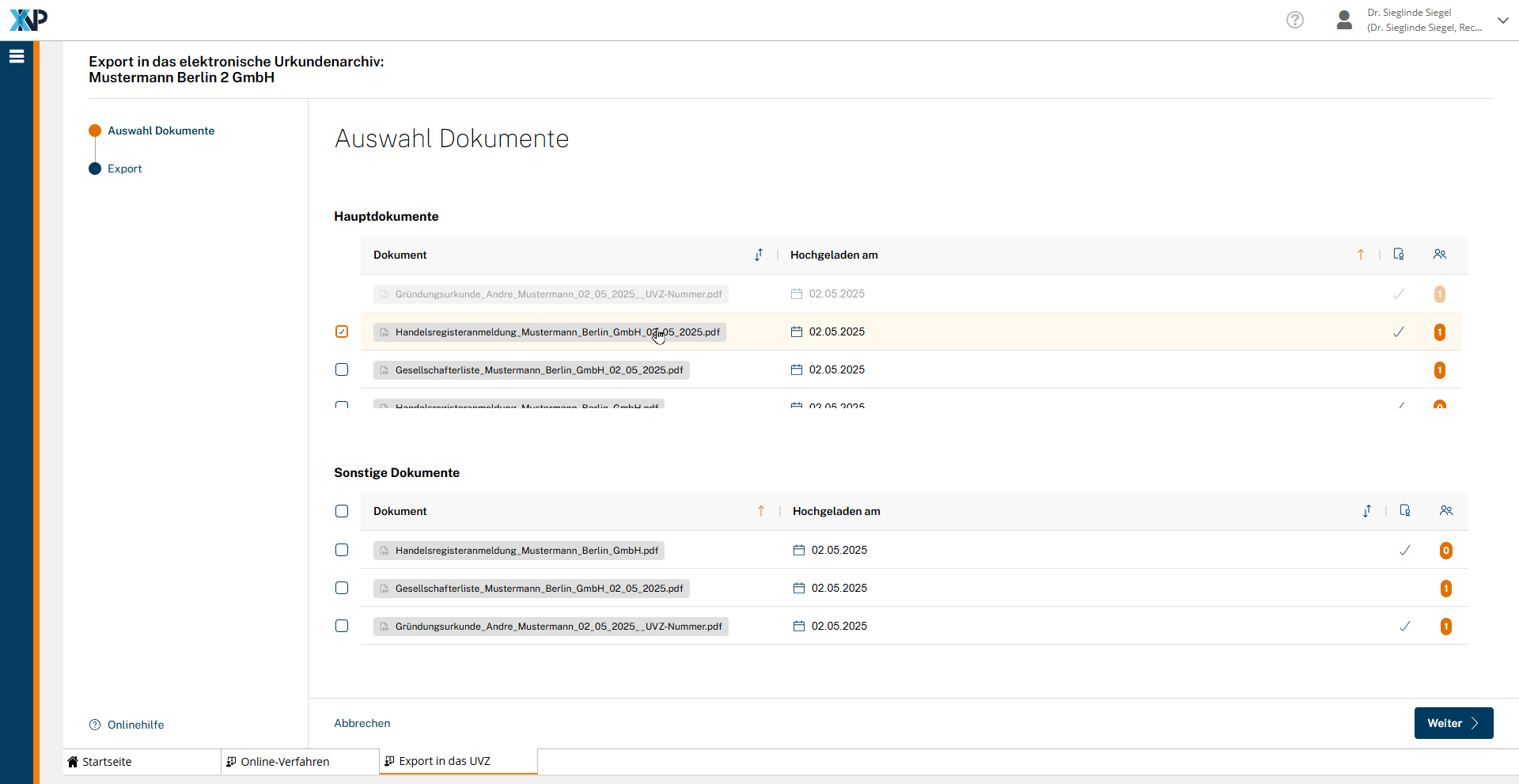Open the hamburger menu in the sidebar
Image resolution: width=1519 pixels, height=784 pixels.
[x=17, y=56]
